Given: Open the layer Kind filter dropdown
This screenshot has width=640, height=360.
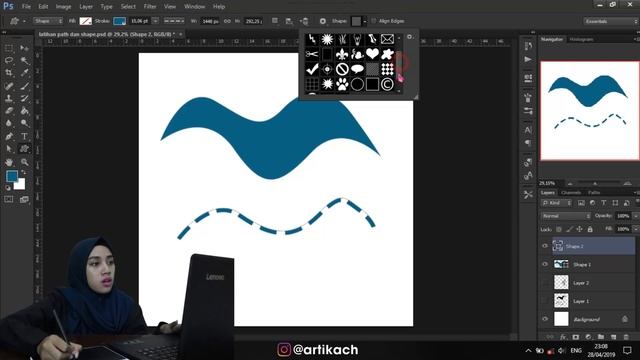Looking at the screenshot, I should click(x=557, y=203).
